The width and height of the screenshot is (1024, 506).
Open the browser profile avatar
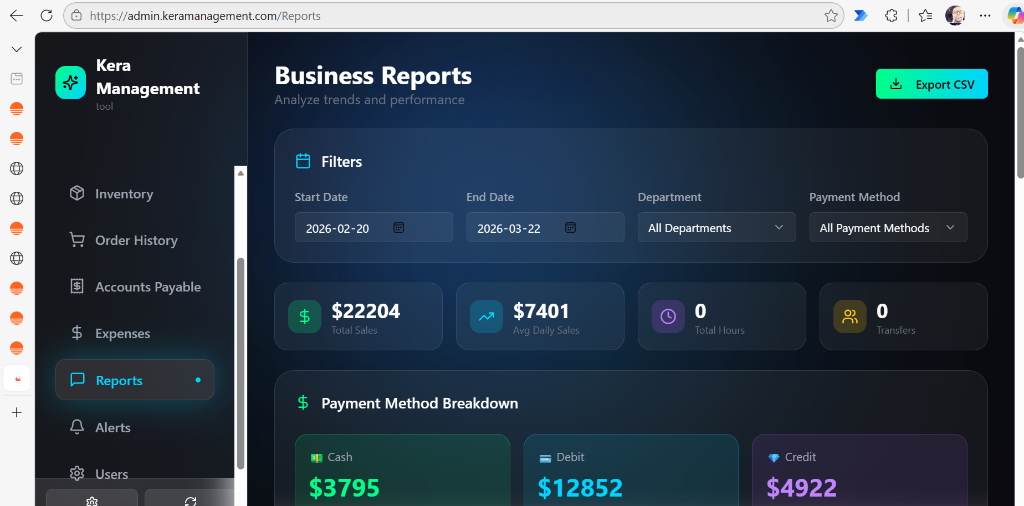coord(955,16)
